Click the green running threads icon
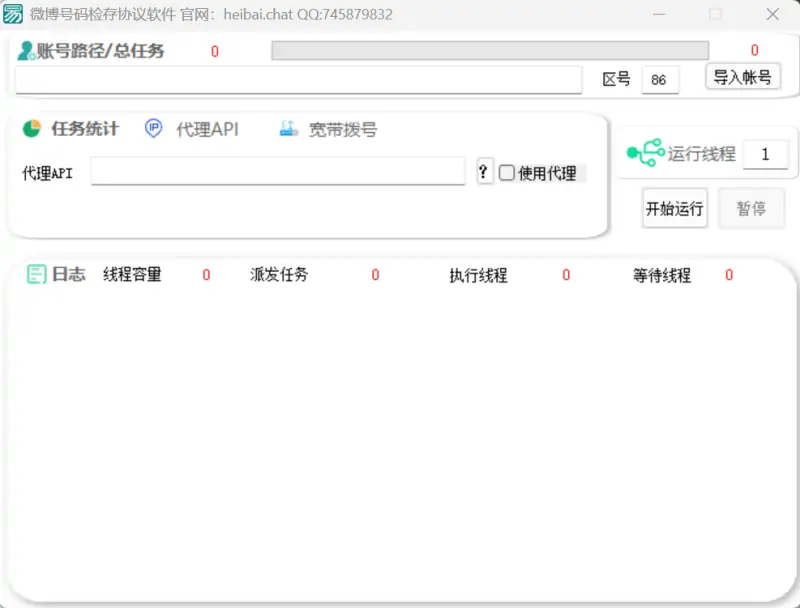800x608 pixels. pyautogui.click(x=645, y=153)
